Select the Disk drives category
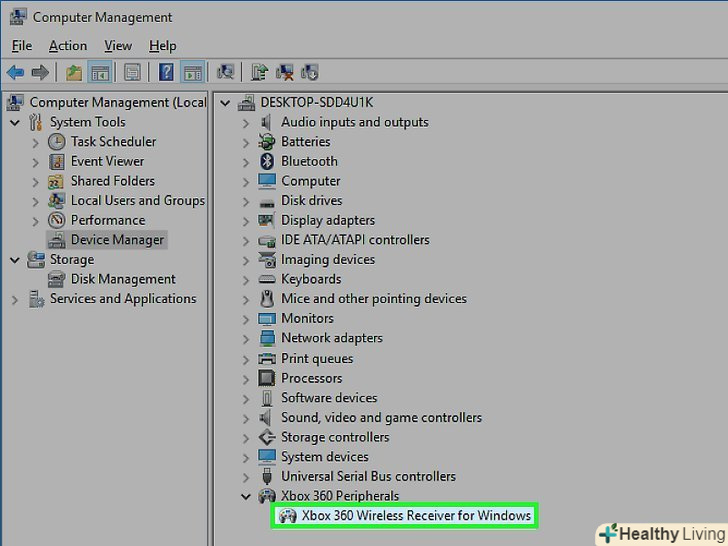The image size is (728, 546). [312, 201]
